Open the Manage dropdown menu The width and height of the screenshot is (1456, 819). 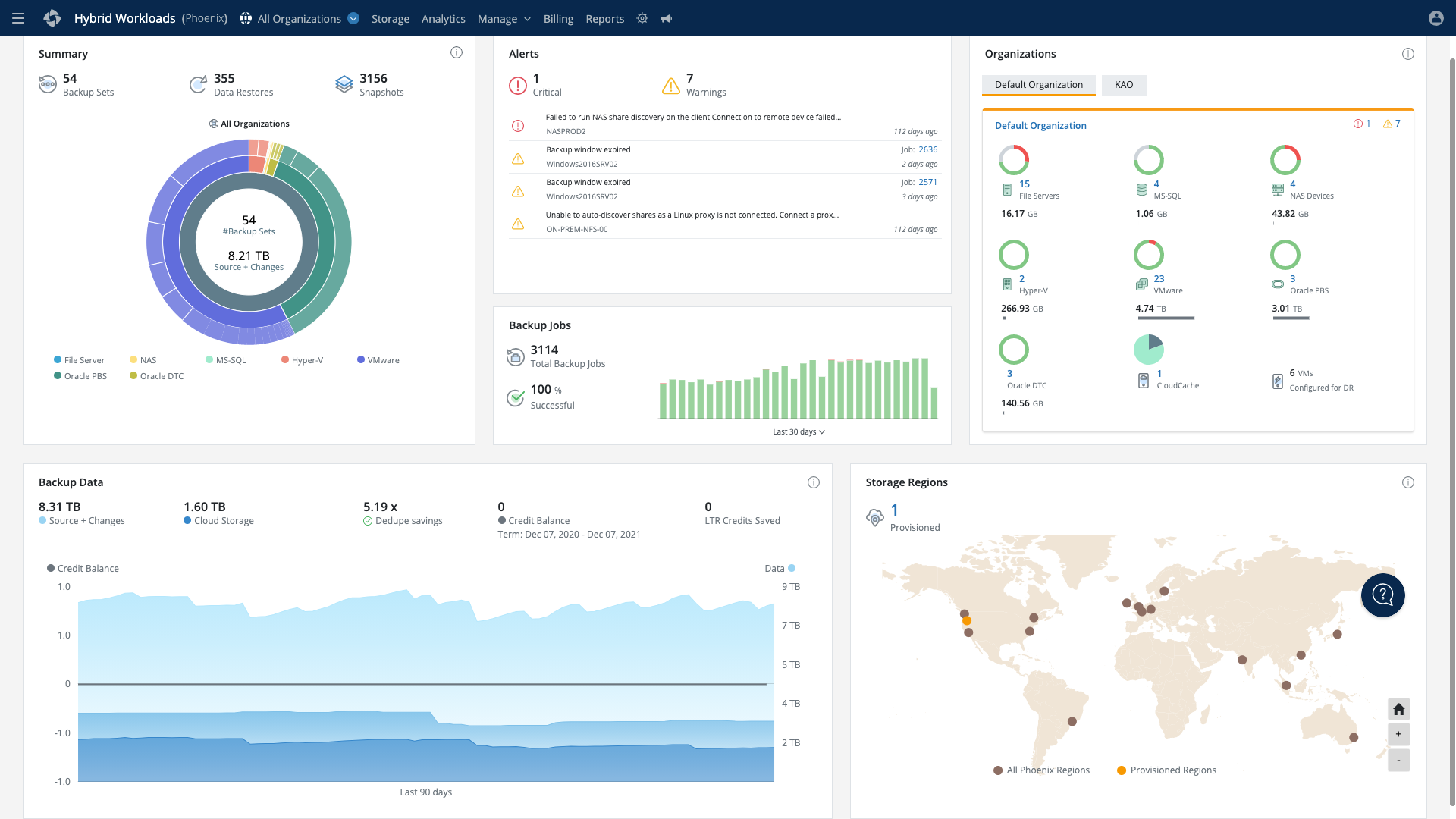(x=504, y=18)
